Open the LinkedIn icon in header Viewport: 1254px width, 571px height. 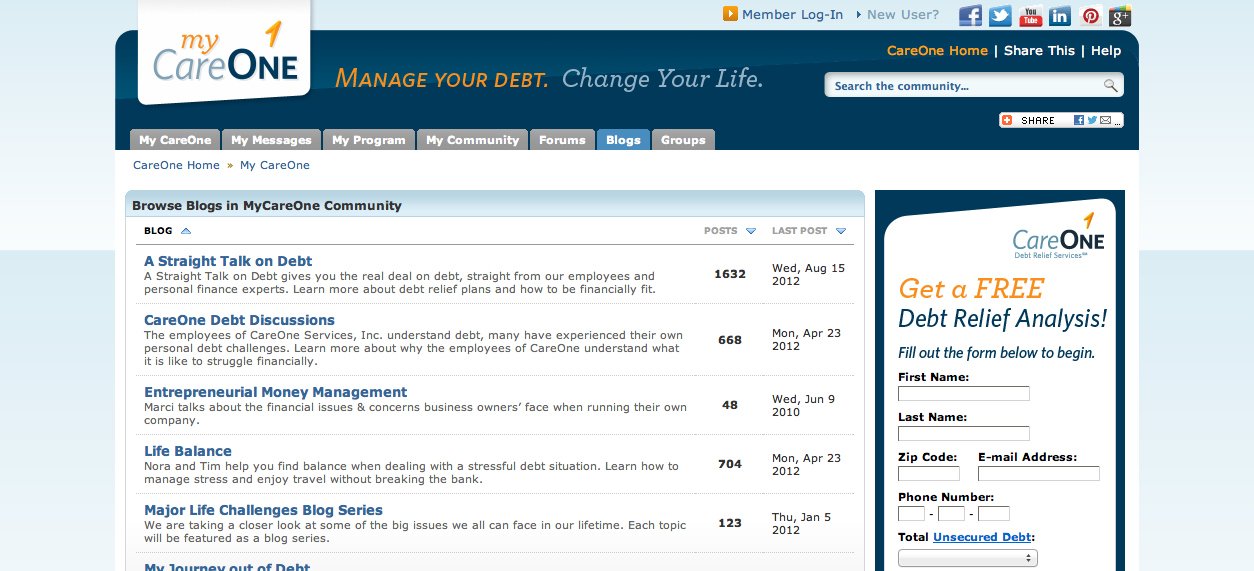pos(1060,16)
